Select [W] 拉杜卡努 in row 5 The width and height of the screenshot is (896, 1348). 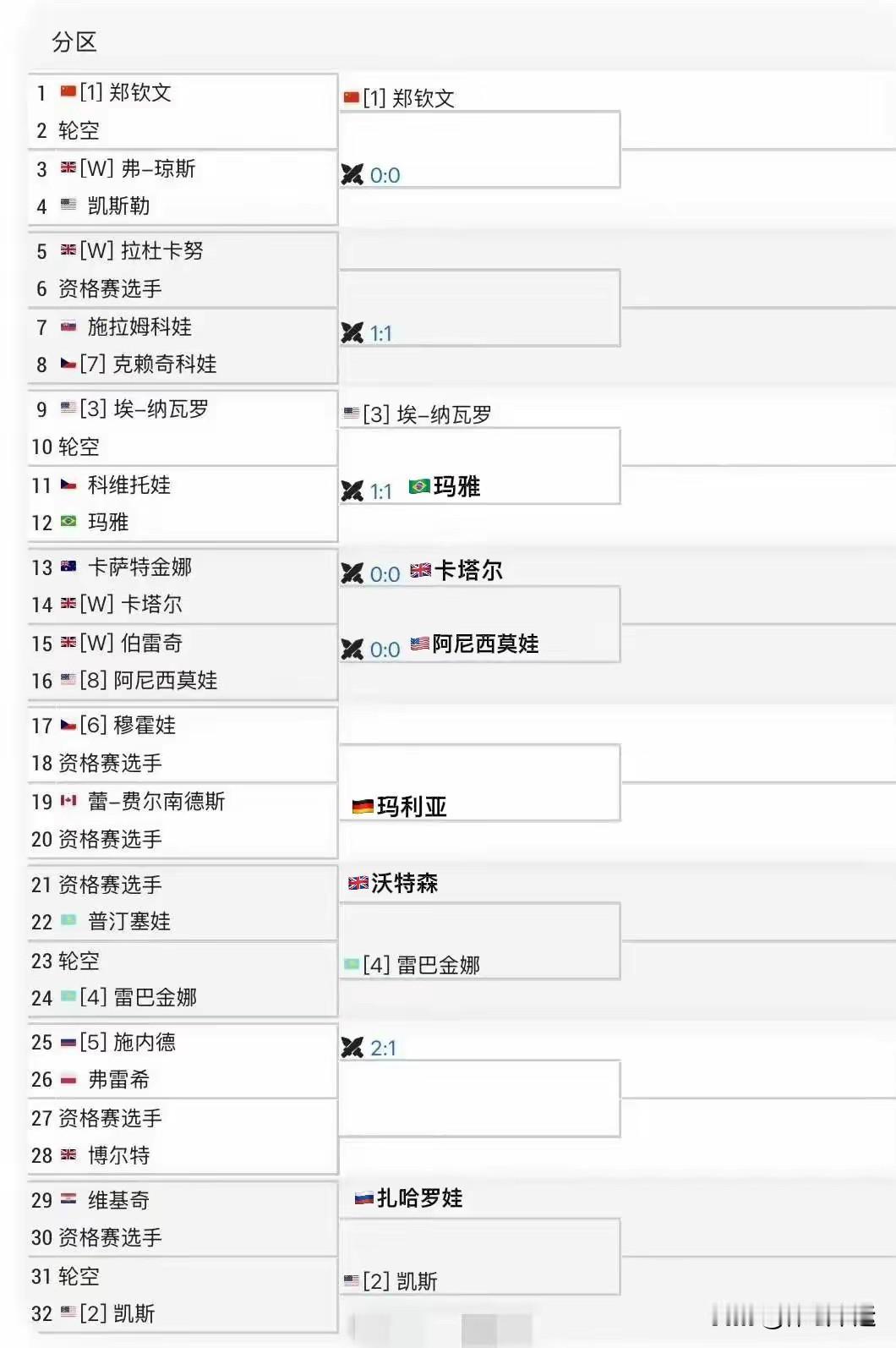click(141, 251)
